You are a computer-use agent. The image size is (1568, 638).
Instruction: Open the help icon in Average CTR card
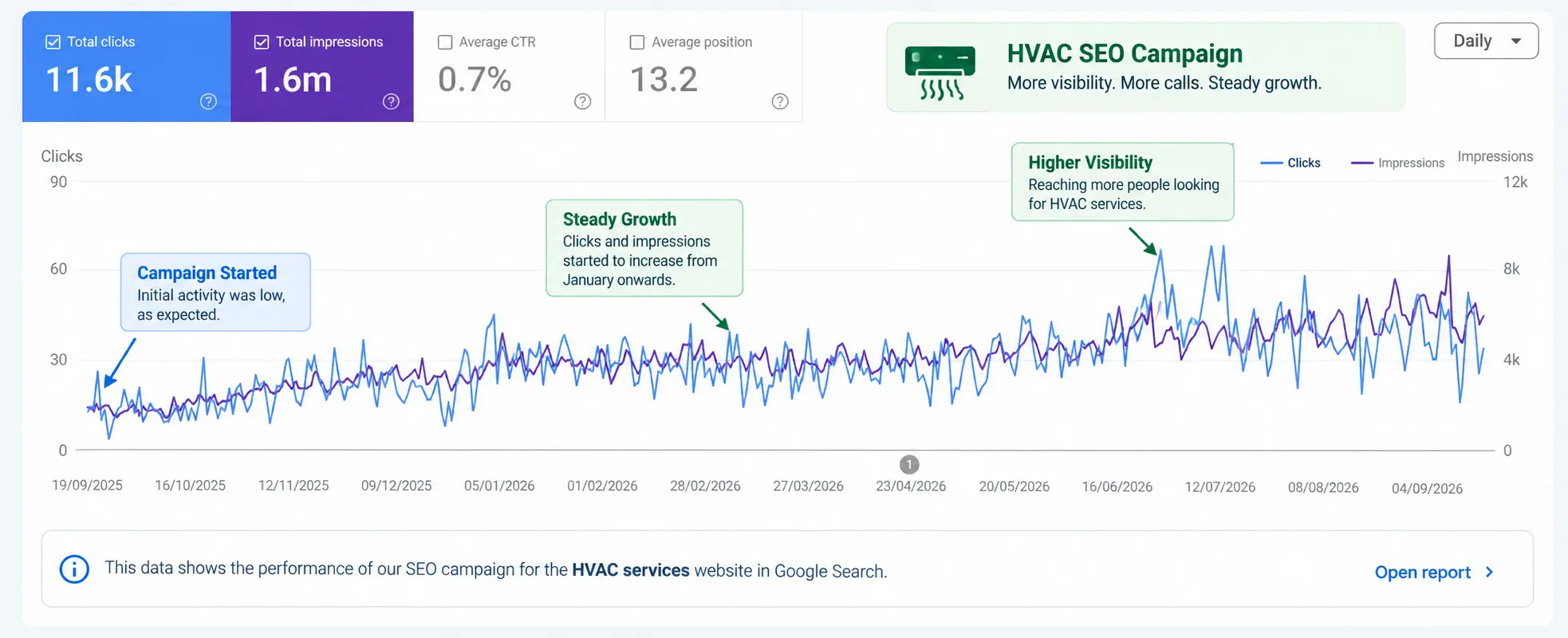click(583, 101)
